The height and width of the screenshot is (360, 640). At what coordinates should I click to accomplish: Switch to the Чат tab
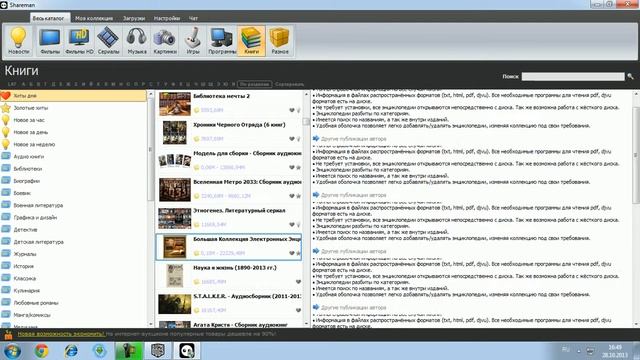[x=193, y=18]
